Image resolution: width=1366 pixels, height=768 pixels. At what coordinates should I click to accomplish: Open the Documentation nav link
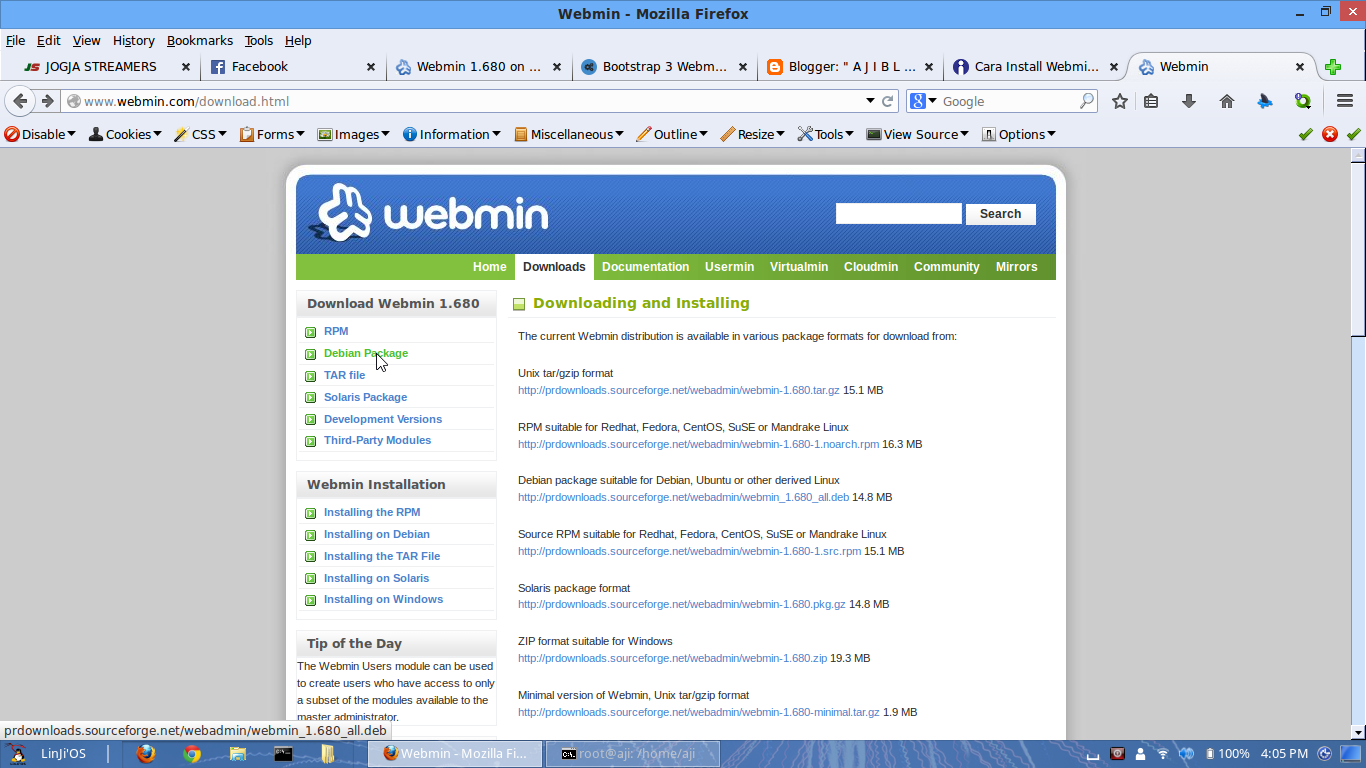pos(645,267)
